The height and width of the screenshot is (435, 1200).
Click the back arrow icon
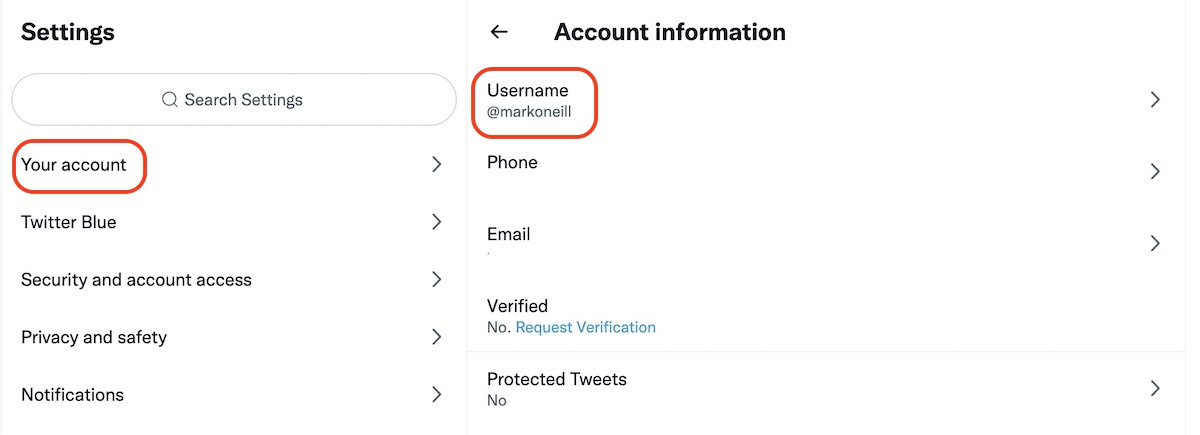tap(499, 32)
